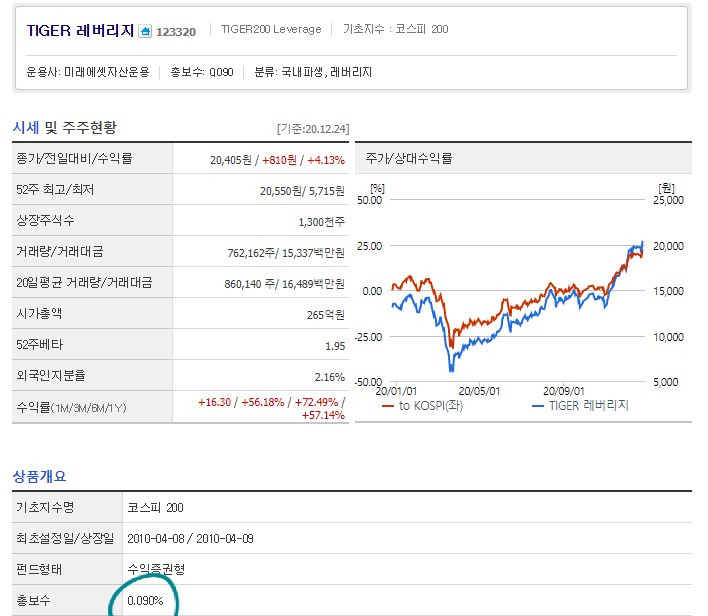Viewport: 708px width, 616px height.
Task: Click the 주가/상대수익률 chart title
Action: (409, 158)
